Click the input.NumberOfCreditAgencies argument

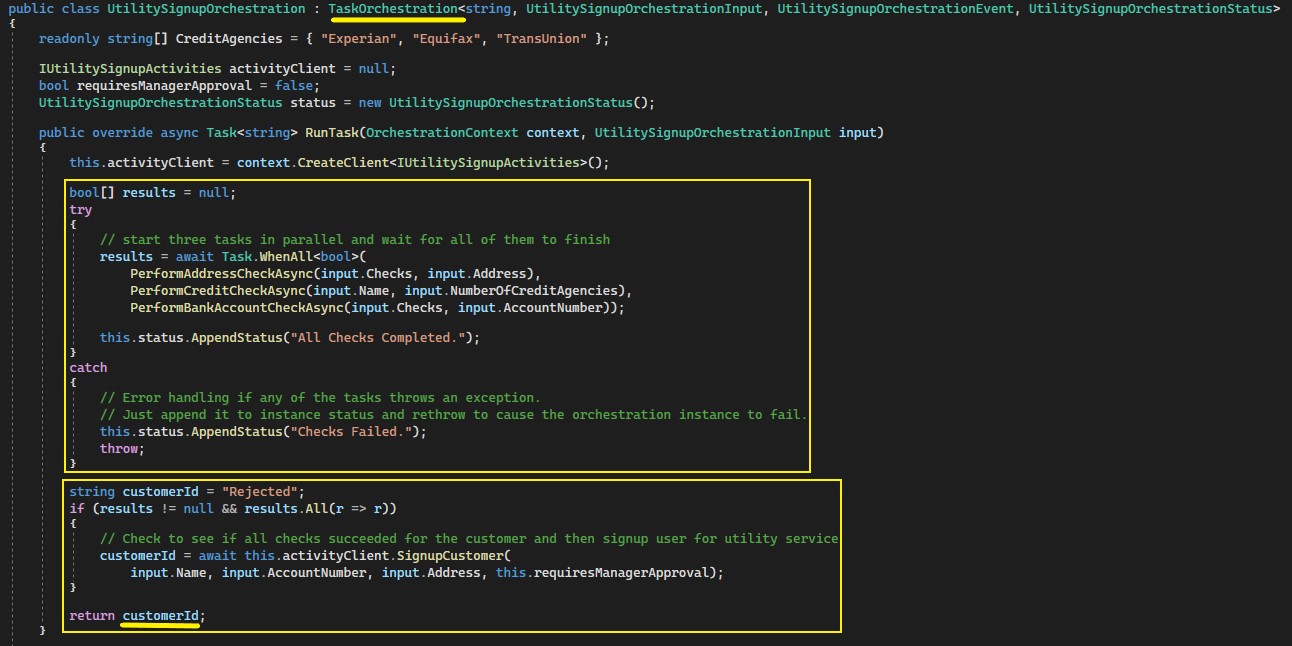tap(512, 291)
